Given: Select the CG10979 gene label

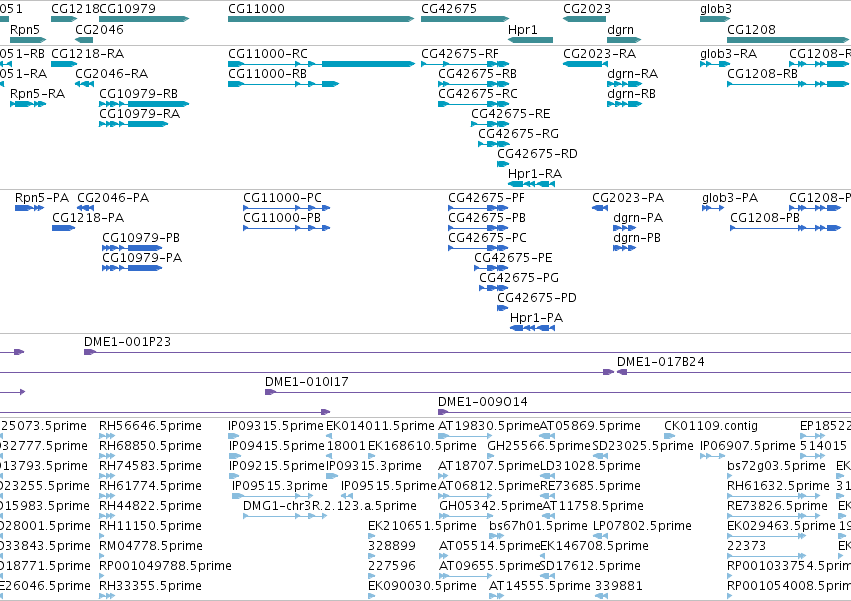Looking at the screenshot, I should [127, 9].
